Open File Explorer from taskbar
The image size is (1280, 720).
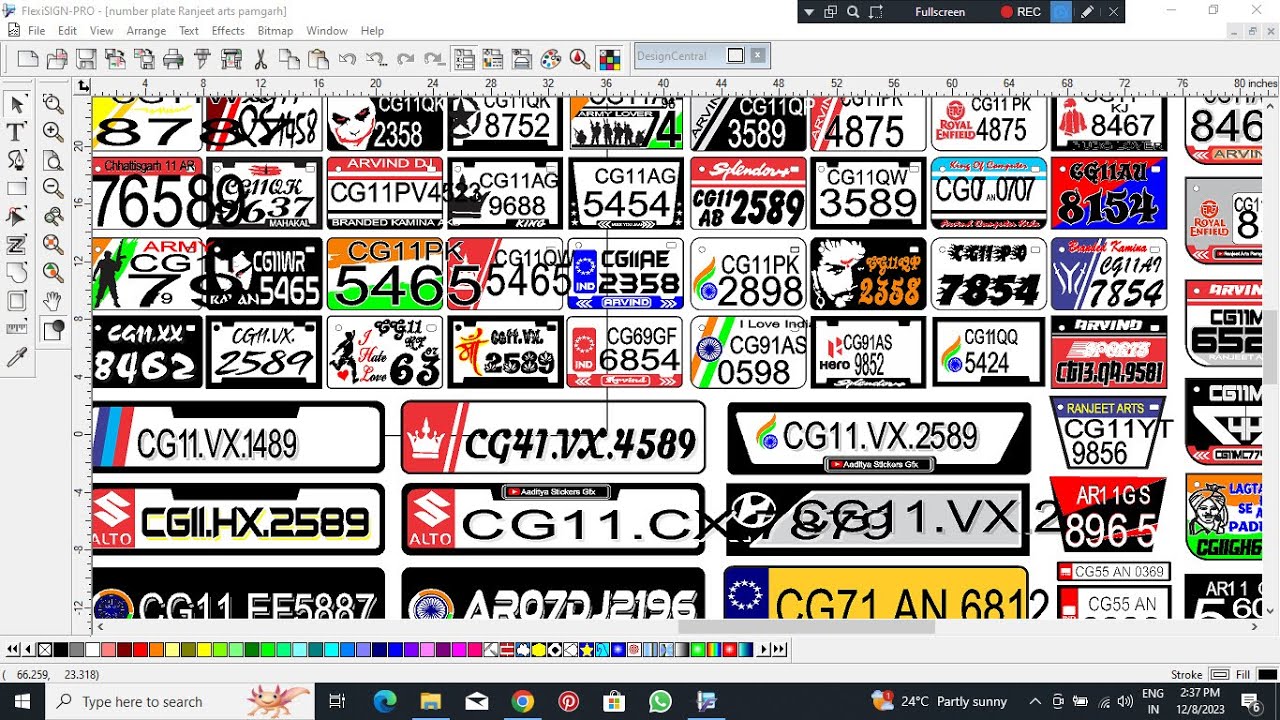click(431, 701)
